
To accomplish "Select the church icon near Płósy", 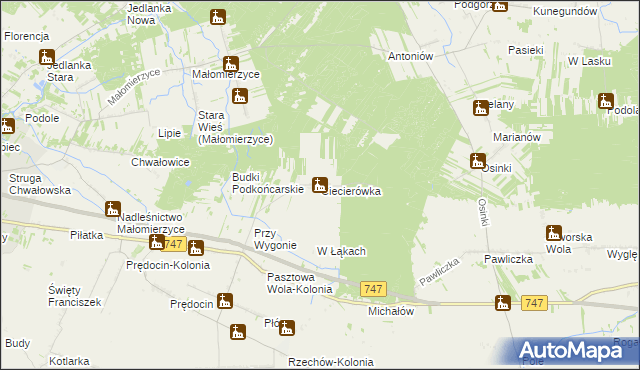I will point(287,328).
